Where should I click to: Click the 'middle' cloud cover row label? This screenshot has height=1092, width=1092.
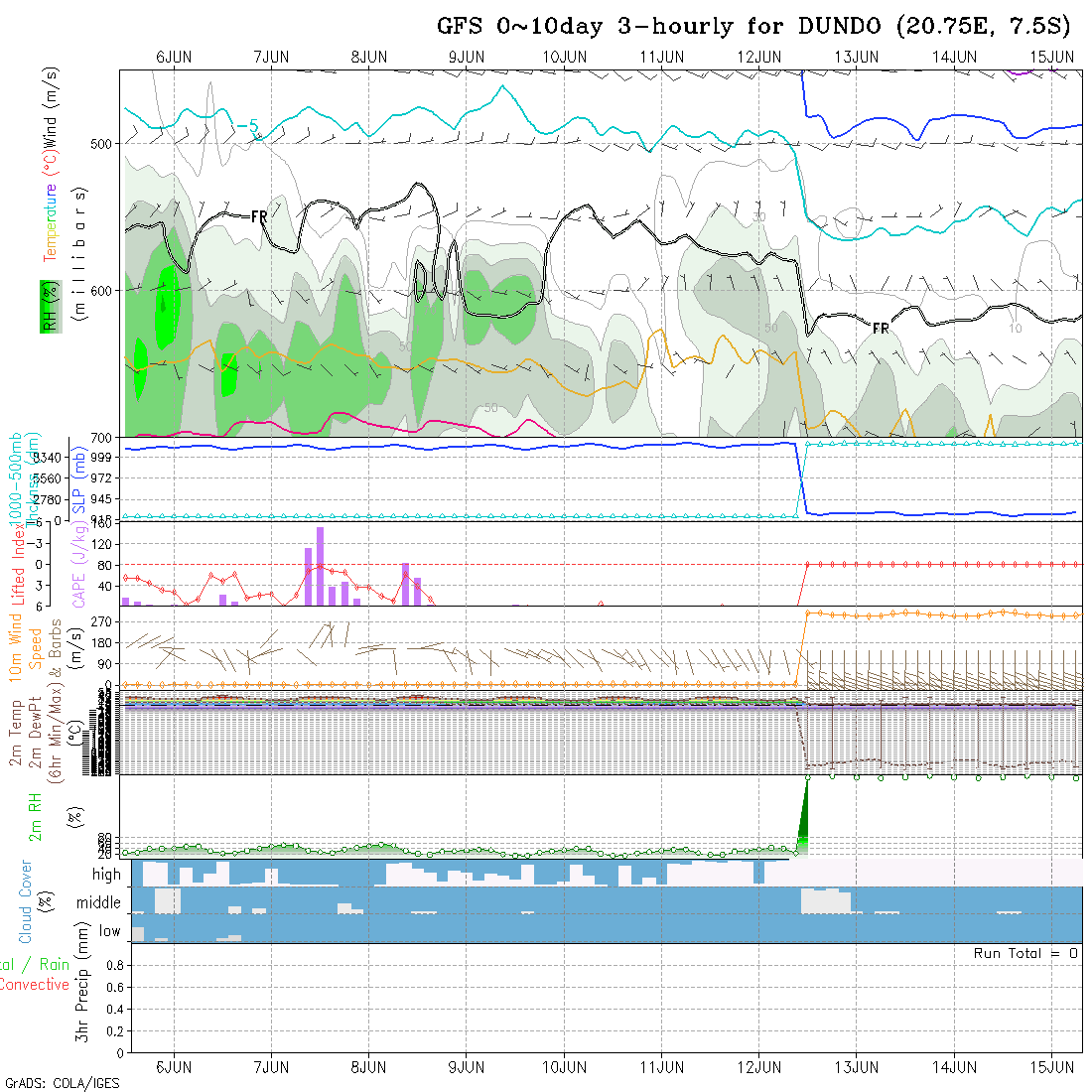pos(99,903)
